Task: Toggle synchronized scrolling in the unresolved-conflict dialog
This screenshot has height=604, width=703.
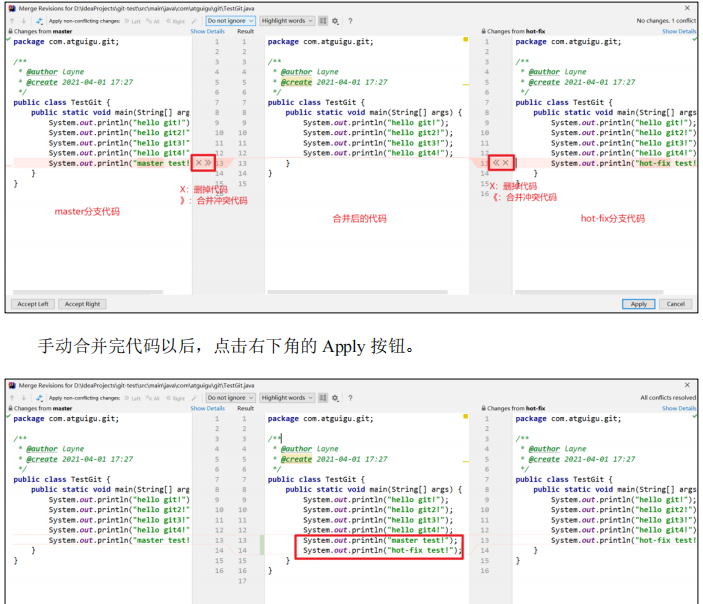Action: pyautogui.click(x=323, y=21)
